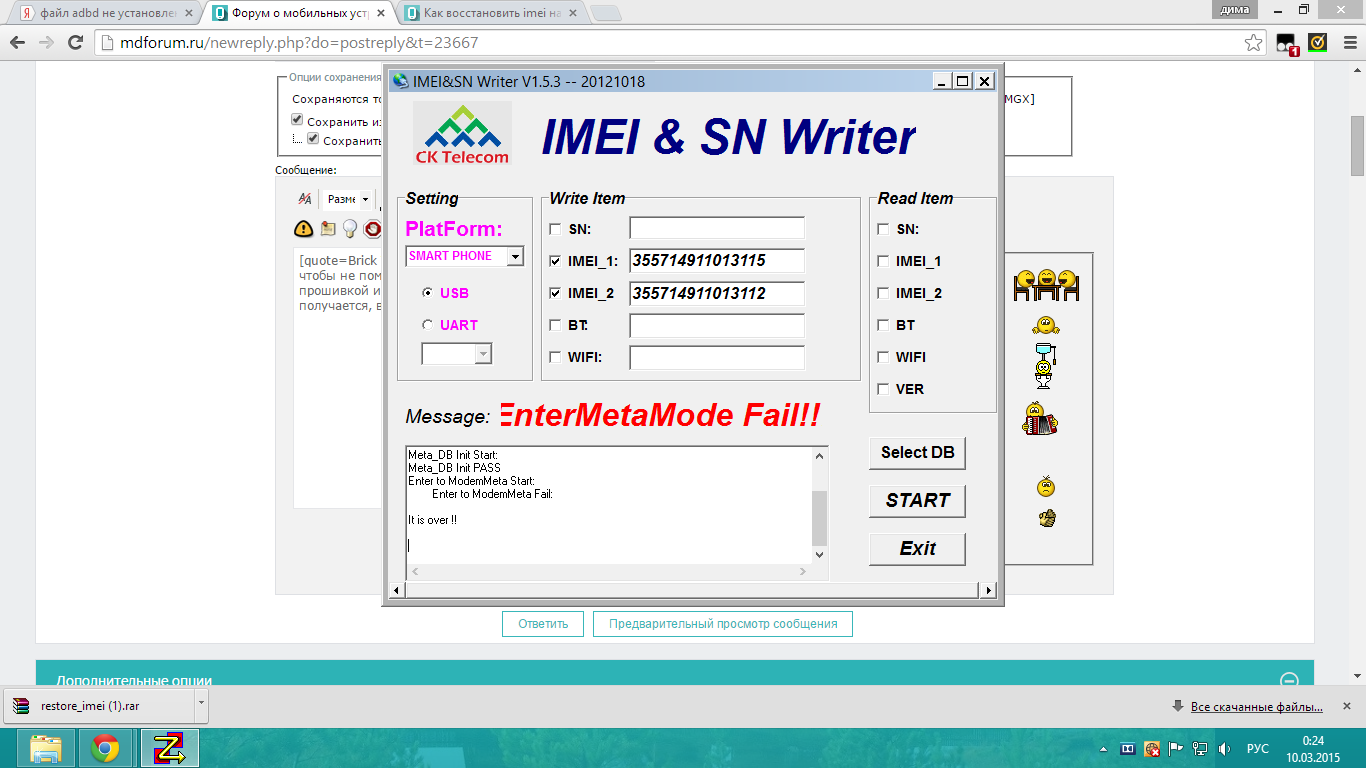Viewport: 1366px width, 768px height.
Task: Open download item restore_imei options arrow
Action: [x=202, y=704]
